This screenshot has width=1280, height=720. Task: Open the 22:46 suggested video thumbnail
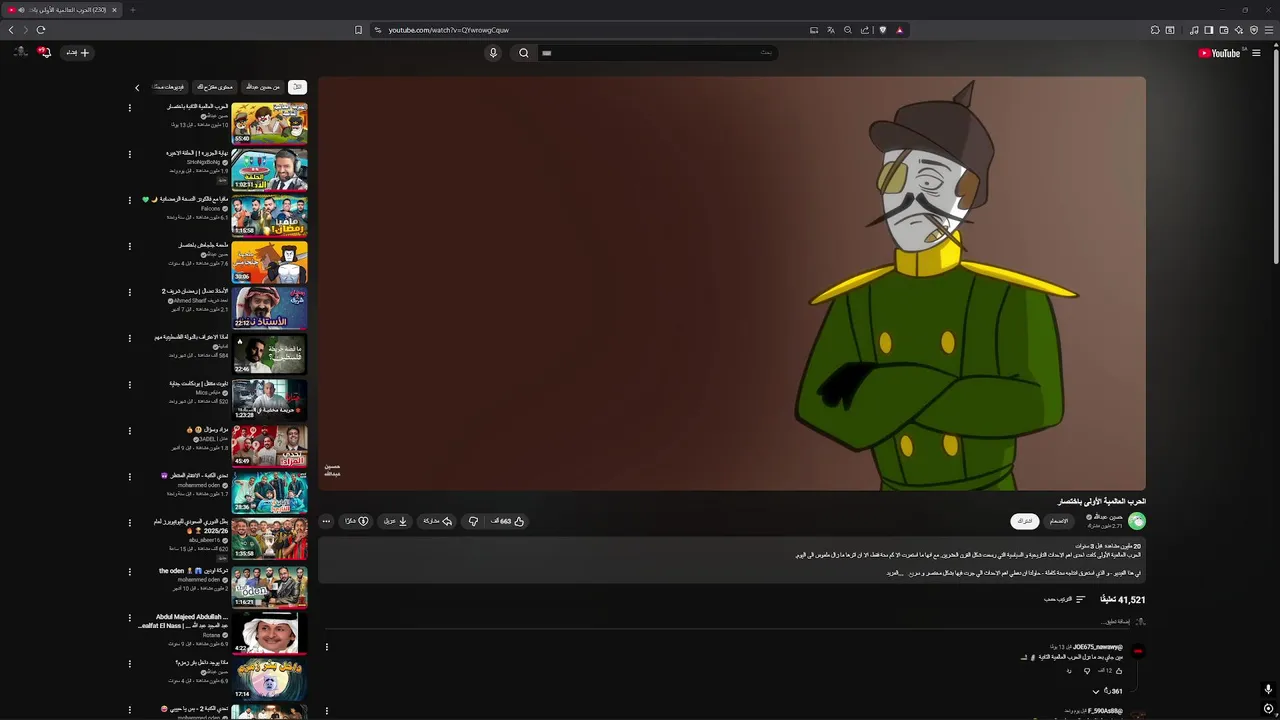coord(270,354)
